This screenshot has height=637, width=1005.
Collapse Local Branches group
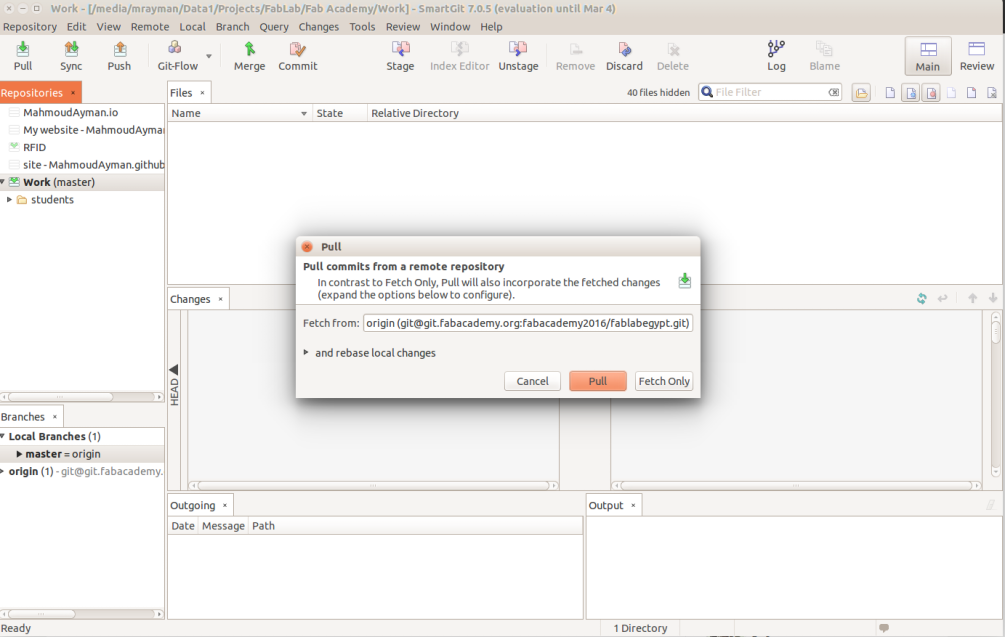3,436
